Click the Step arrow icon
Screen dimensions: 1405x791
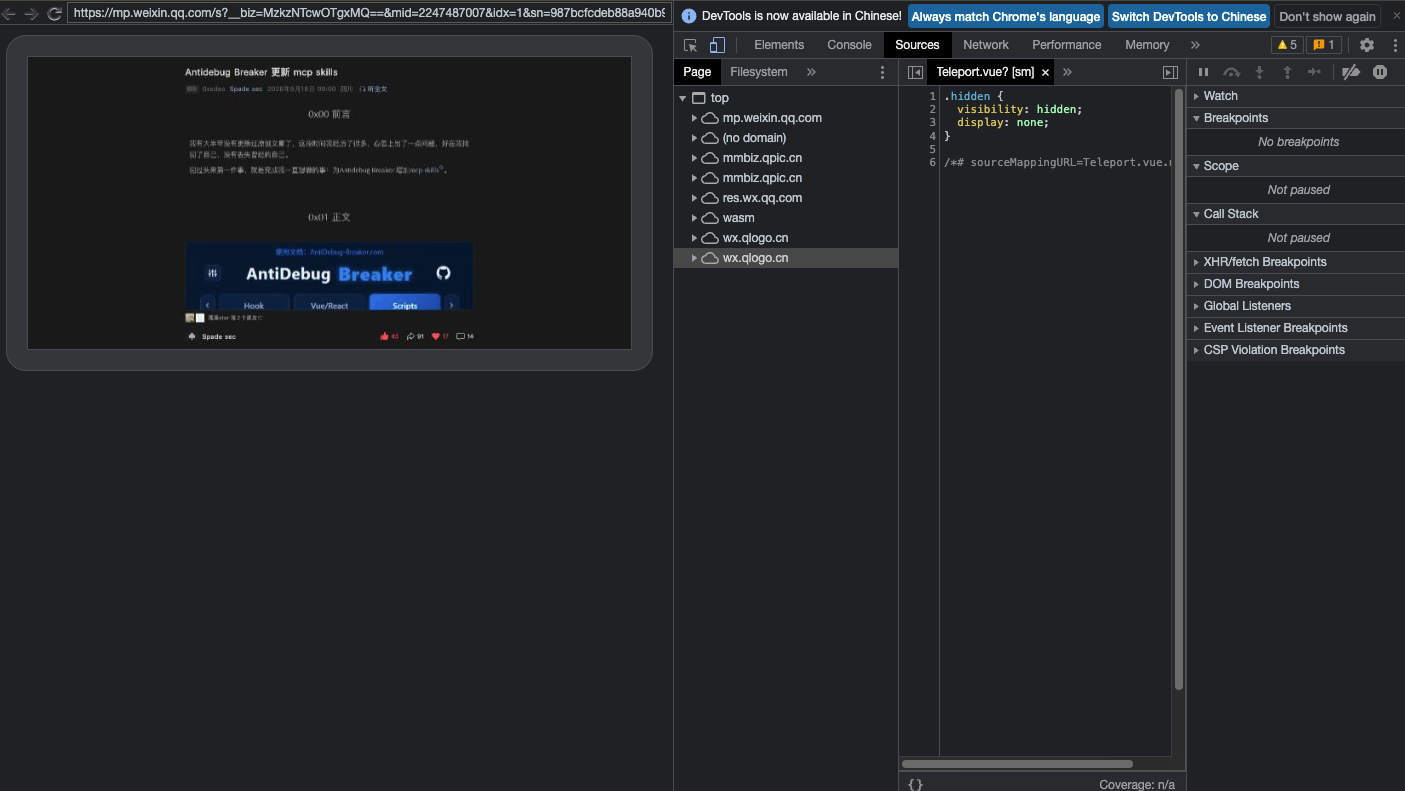click(x=1315, y=72)
